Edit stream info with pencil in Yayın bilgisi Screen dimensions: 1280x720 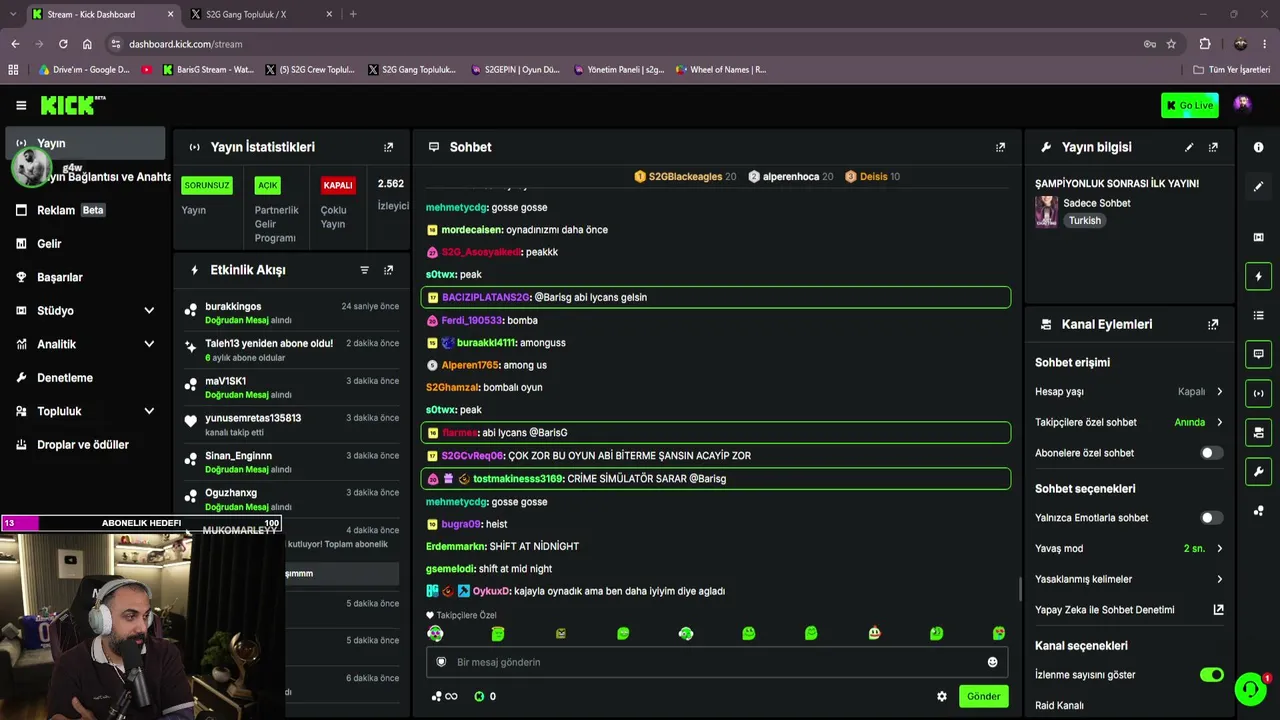1189,147
